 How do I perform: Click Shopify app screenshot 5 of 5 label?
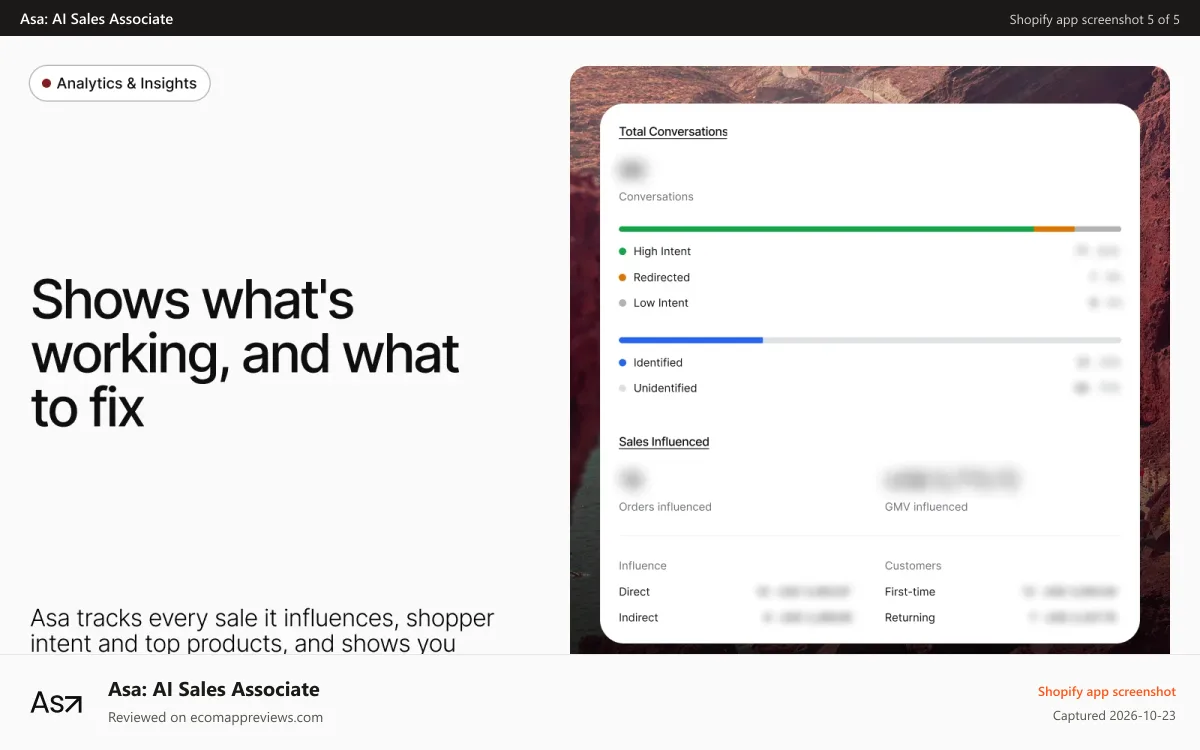1094,19
